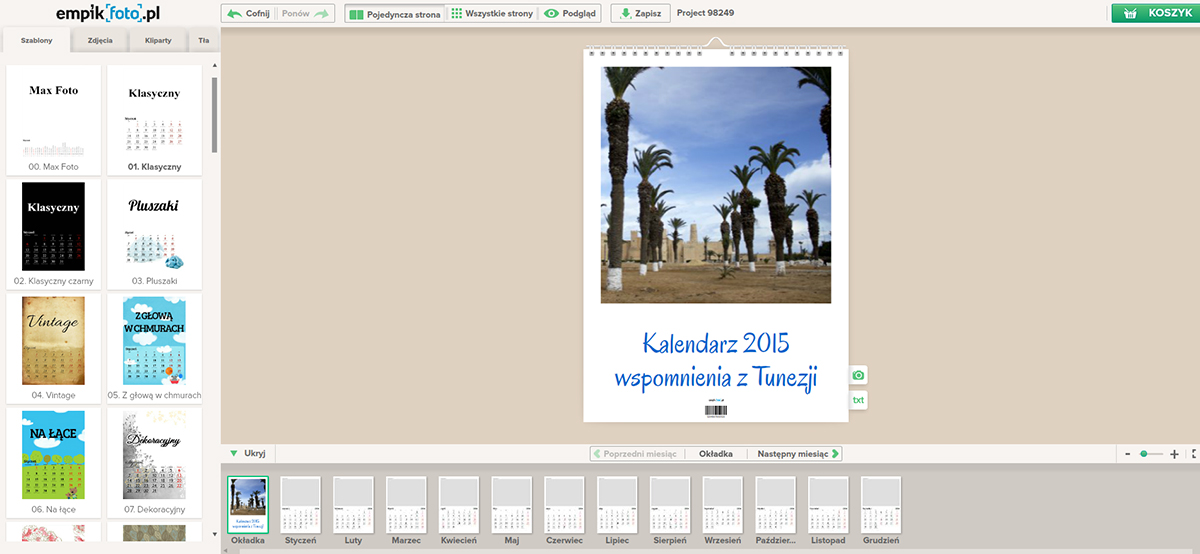Zoom out with the minus icon
Viewport: 1200px width, 554px height.
point(1128,454)
